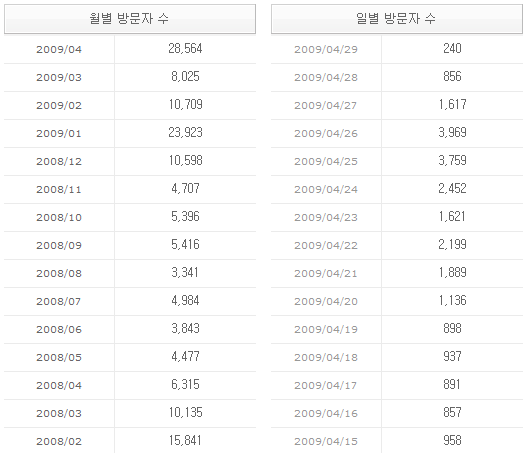Select date 2009/04/24
This screenshot has height=453, width=529.
point(326,190)
